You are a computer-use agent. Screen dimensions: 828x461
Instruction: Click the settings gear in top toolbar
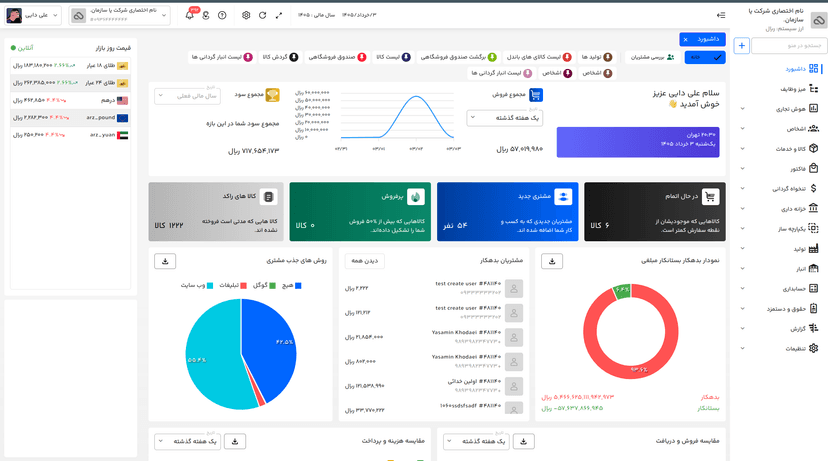pos(246,15)
